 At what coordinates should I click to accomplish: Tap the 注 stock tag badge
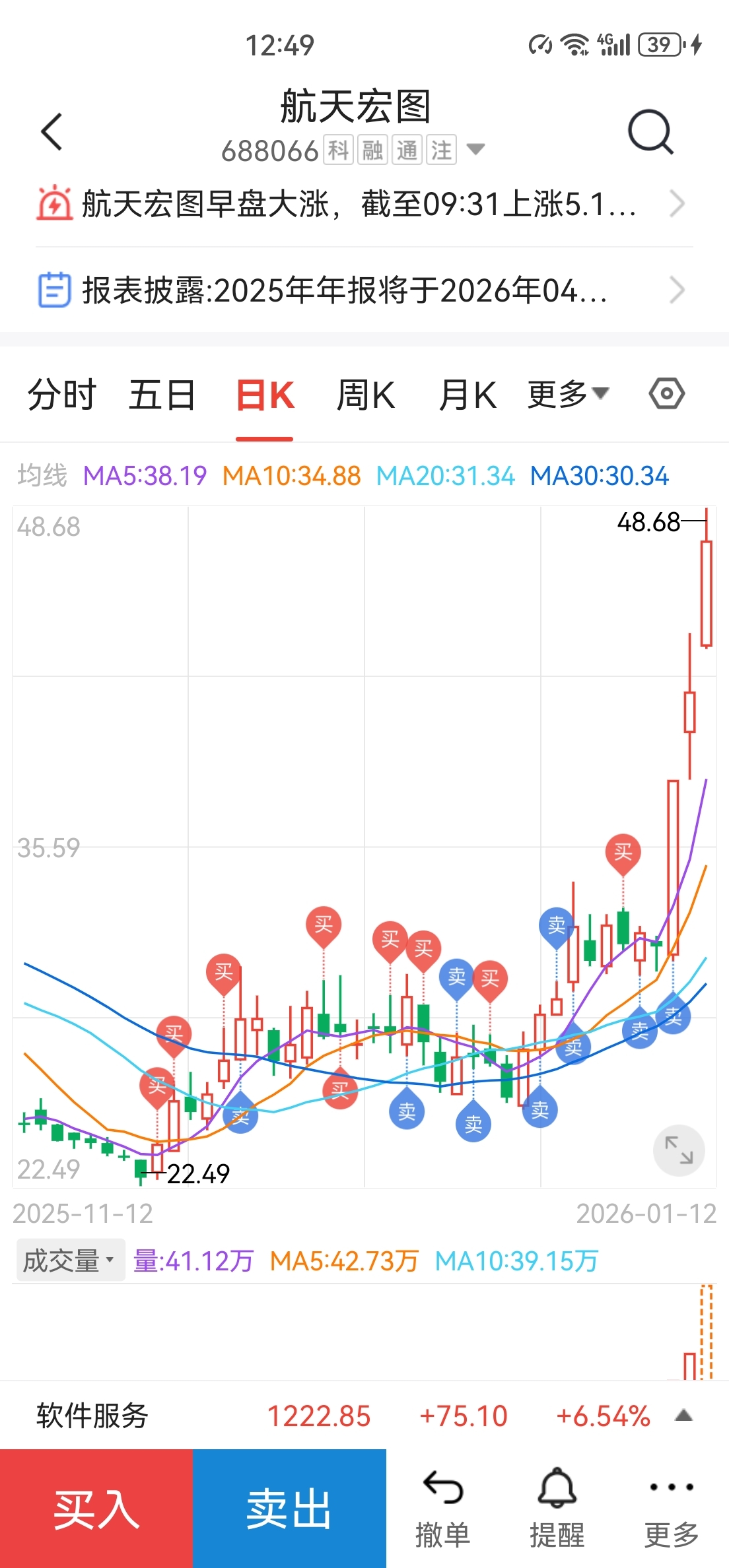click(x=441, y=150)
